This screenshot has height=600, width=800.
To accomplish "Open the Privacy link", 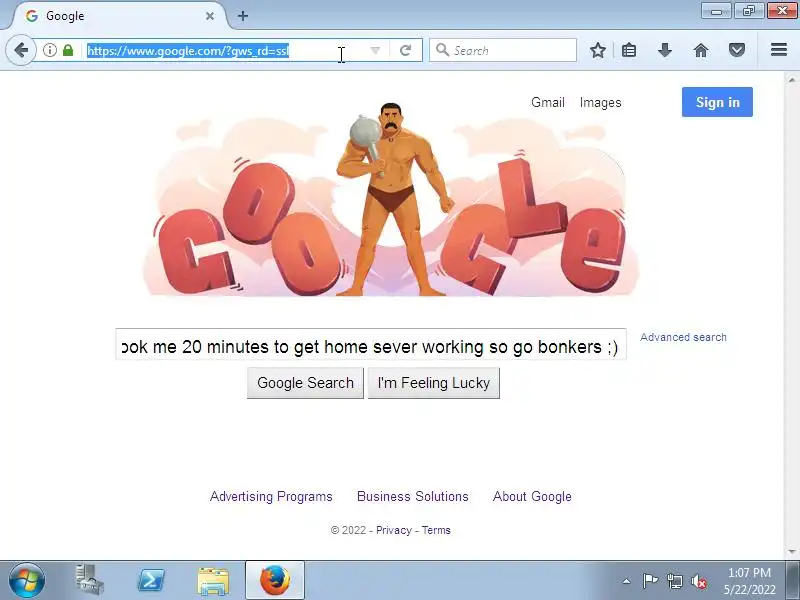I will pyautogui.click(x=393, y=530).
